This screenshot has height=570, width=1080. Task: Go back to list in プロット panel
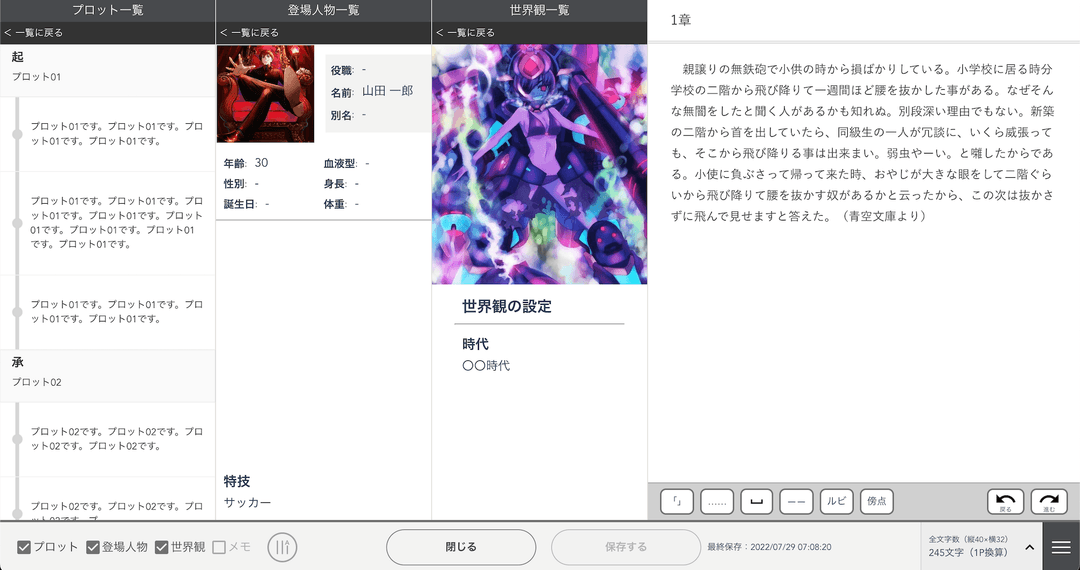tap(34, 33)
